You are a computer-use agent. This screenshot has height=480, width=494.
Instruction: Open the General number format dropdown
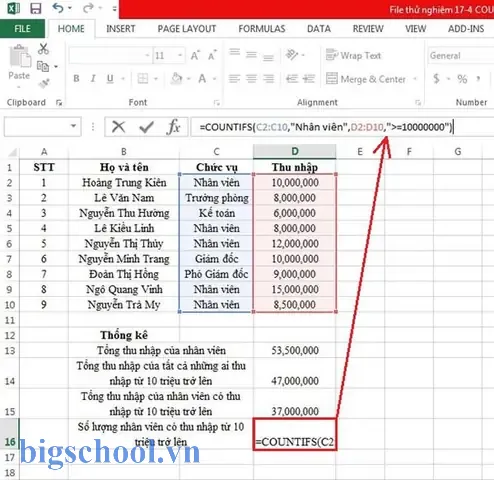461,56
